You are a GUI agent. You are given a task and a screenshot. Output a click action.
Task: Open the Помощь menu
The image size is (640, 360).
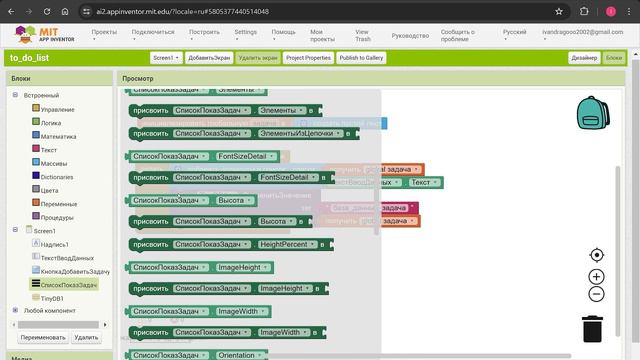(x=283, y=35)
